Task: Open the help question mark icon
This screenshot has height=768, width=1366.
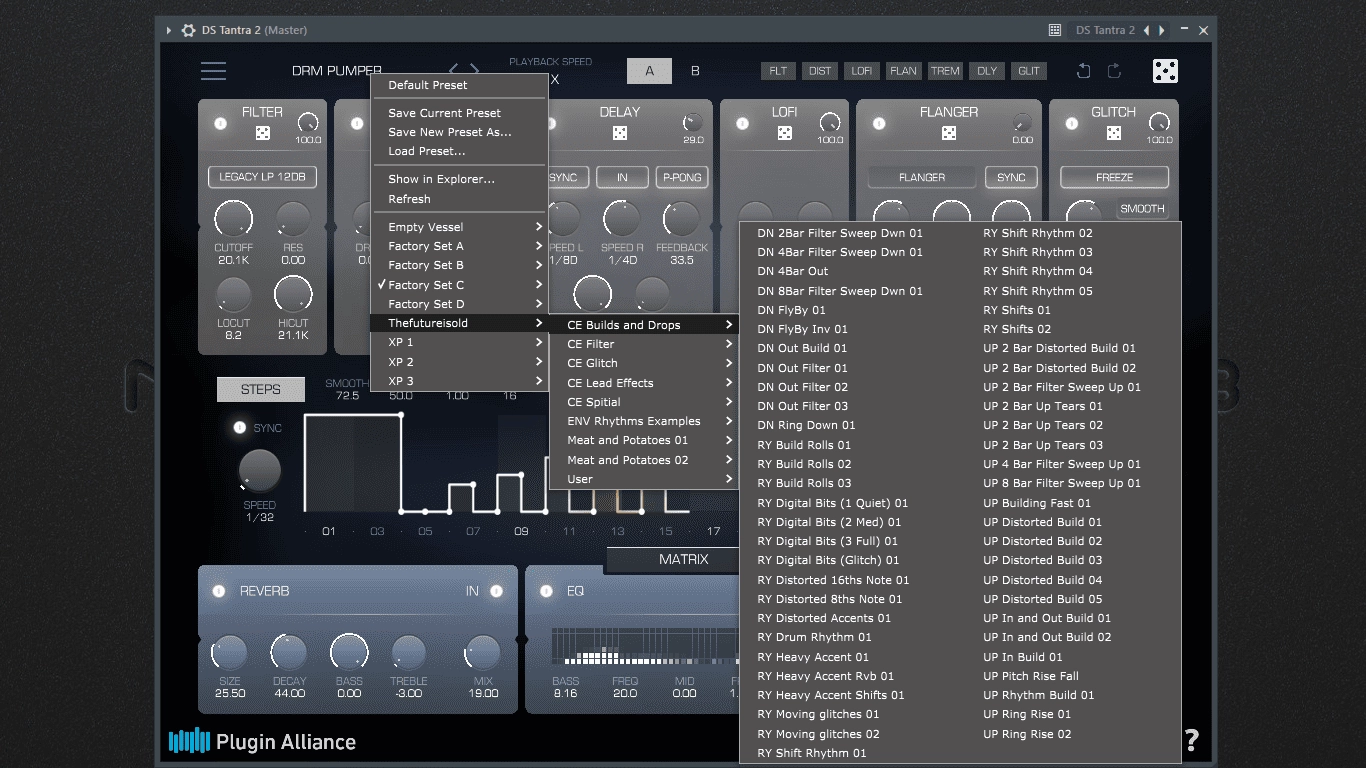Action: [1191, 741]
